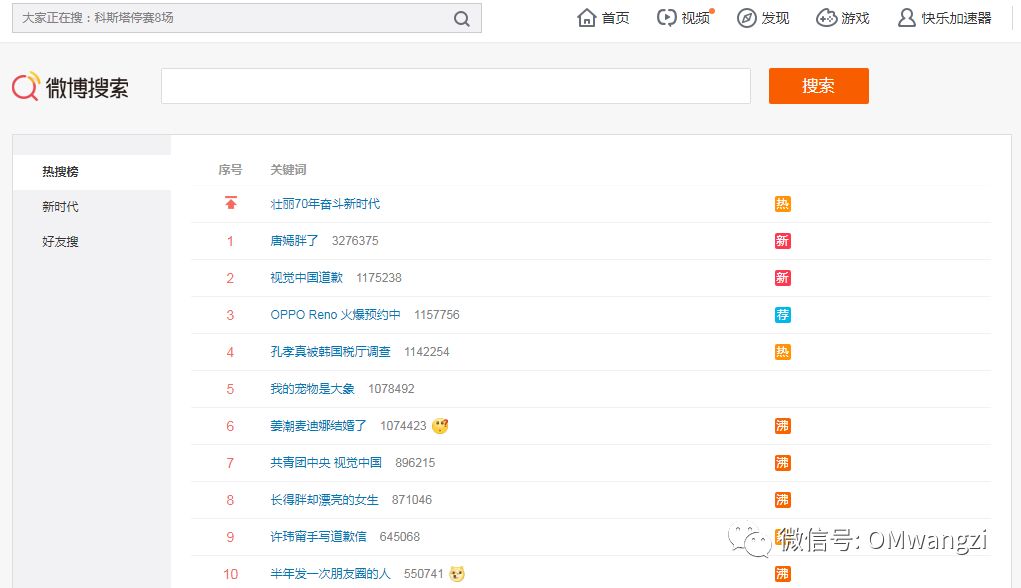Click rank number 1 in 序号 column
1021x588 pixels.
[x=230, y=241]
